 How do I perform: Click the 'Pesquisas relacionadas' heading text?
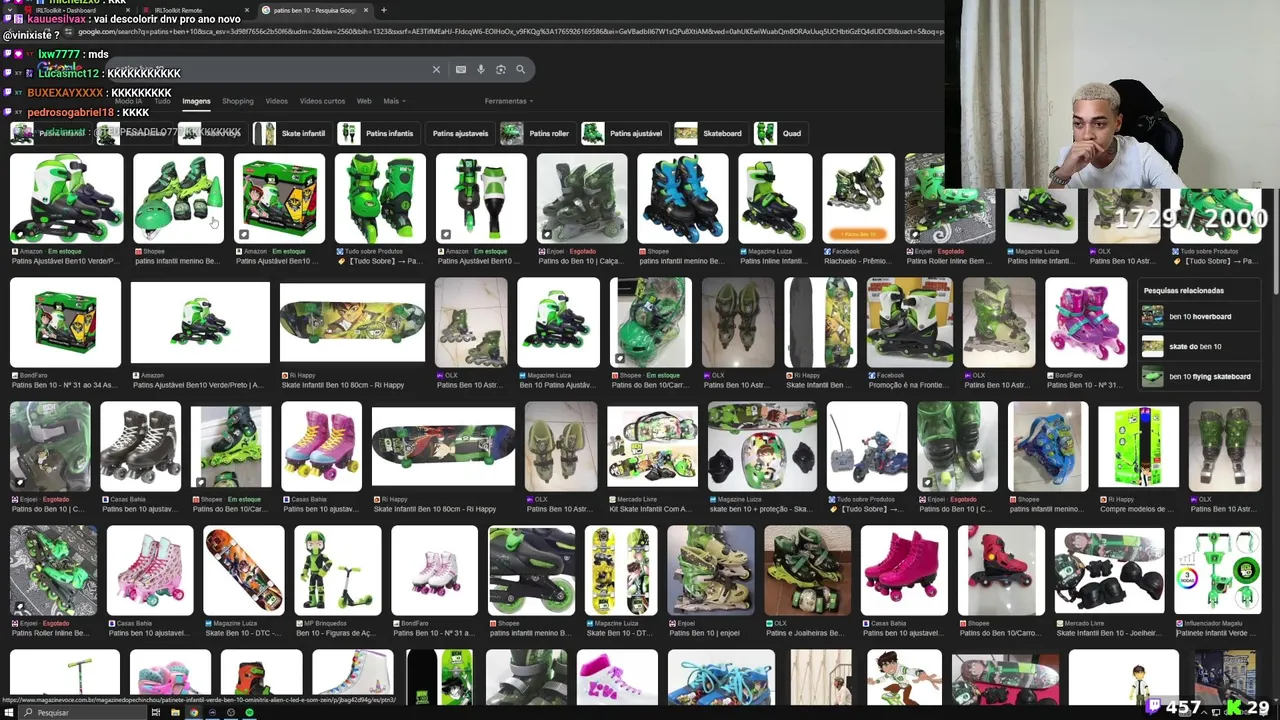1183,290
